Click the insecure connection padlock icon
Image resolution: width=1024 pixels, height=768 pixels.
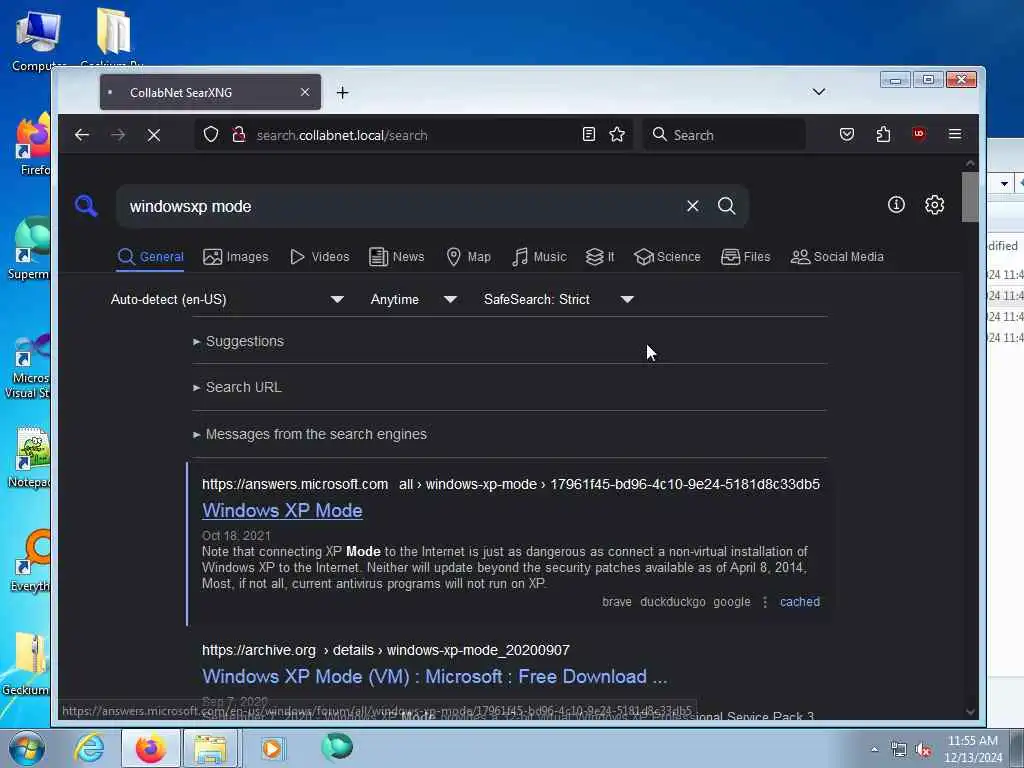click(239, 135)
